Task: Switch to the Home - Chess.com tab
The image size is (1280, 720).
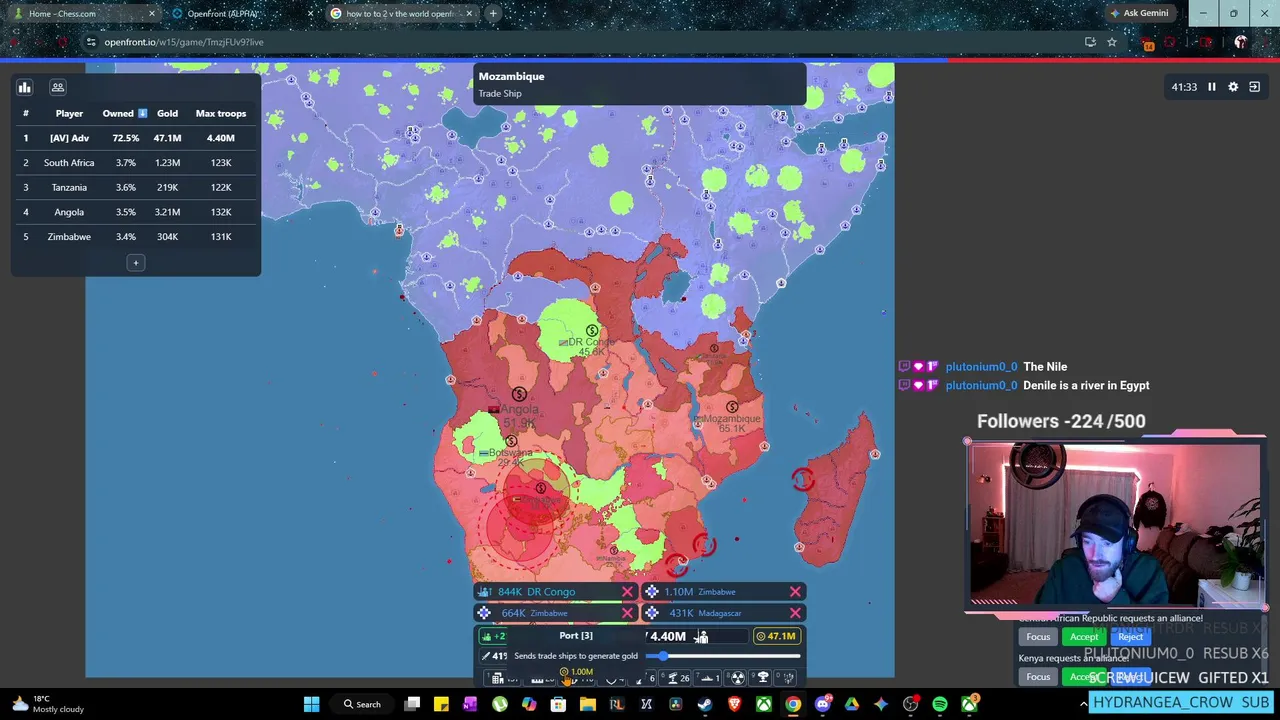Action: click(82, 13)
